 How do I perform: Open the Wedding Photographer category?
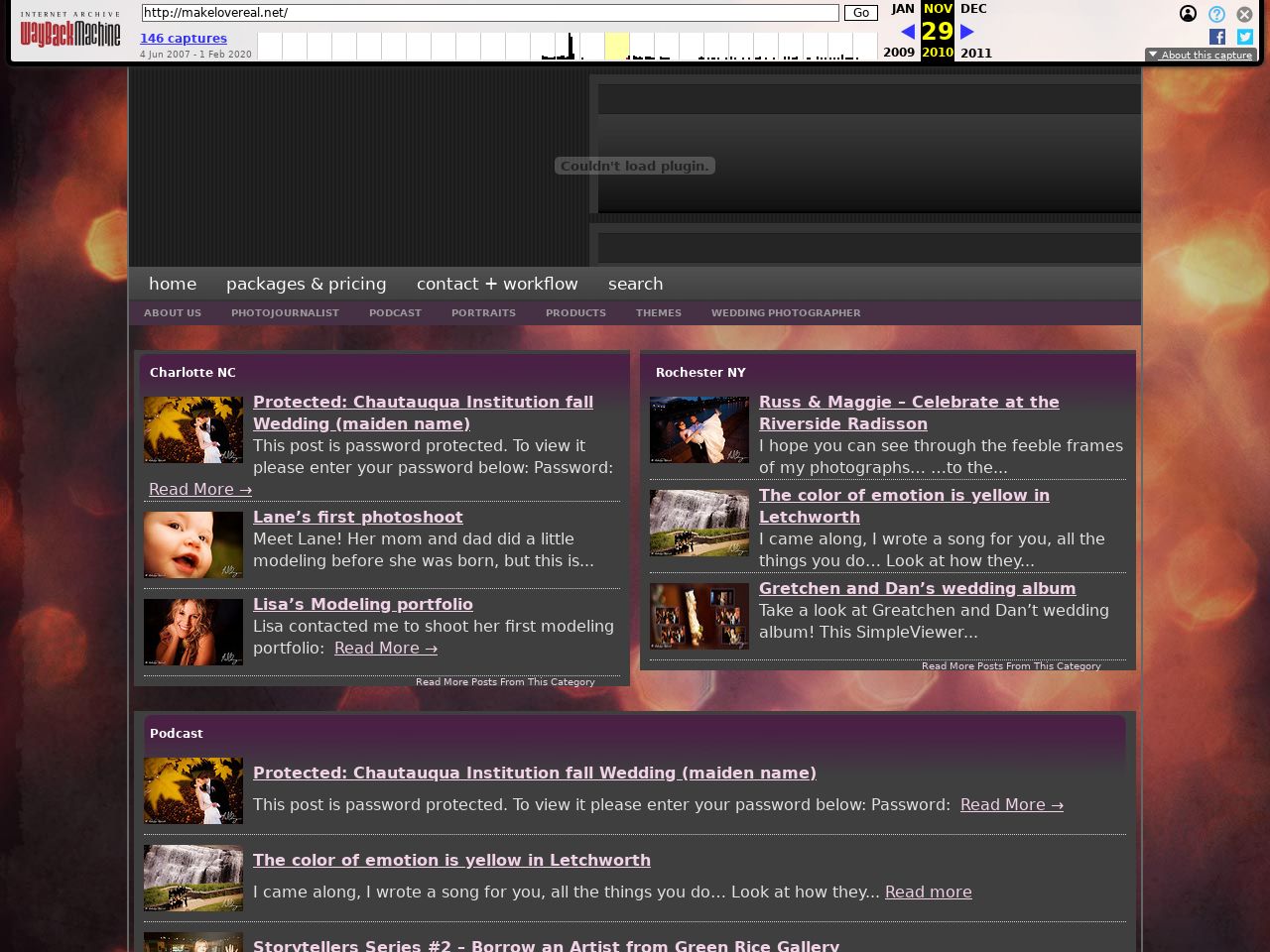(786, 313)
